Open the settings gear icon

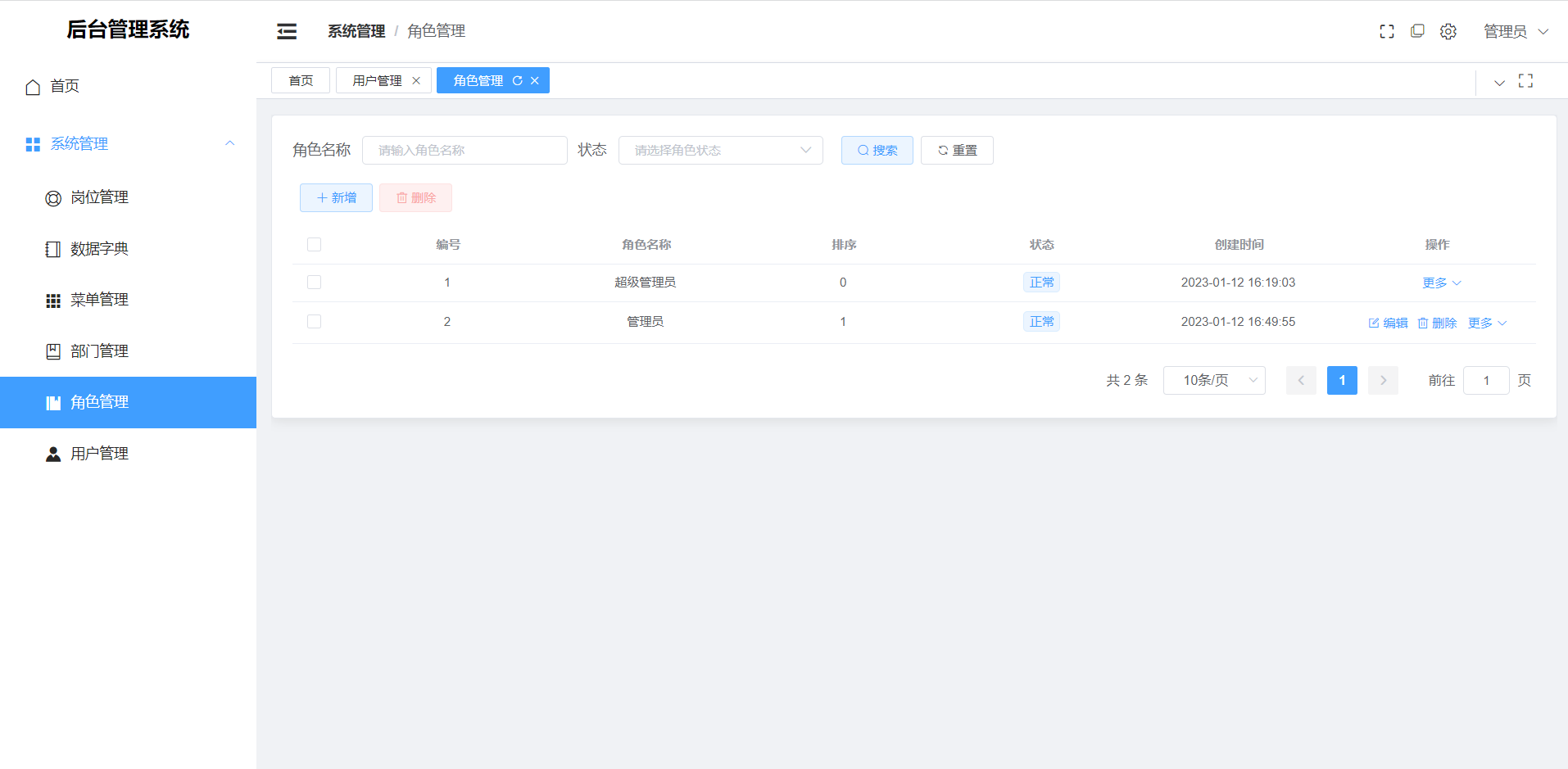[x=1448, y=31]
